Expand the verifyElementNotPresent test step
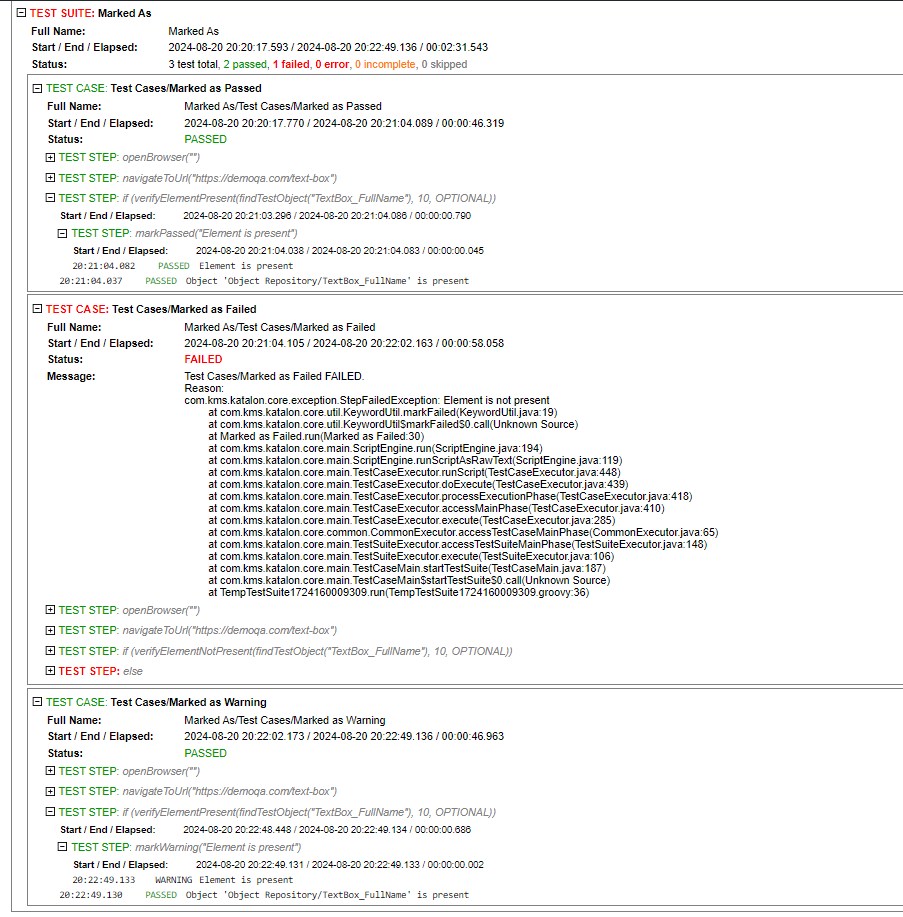Screen dimensions: 903x917 point(51,651)
